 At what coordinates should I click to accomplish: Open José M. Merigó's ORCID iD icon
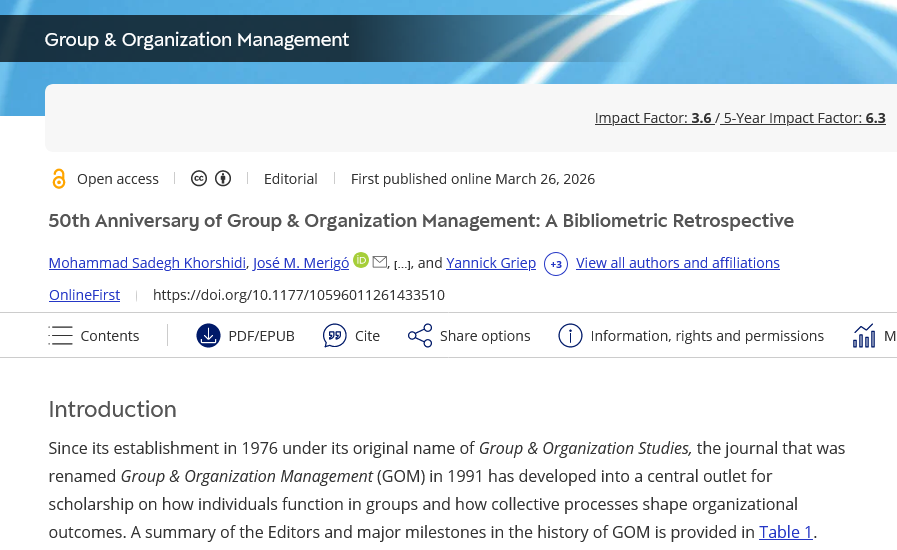[x=360, y=260]
